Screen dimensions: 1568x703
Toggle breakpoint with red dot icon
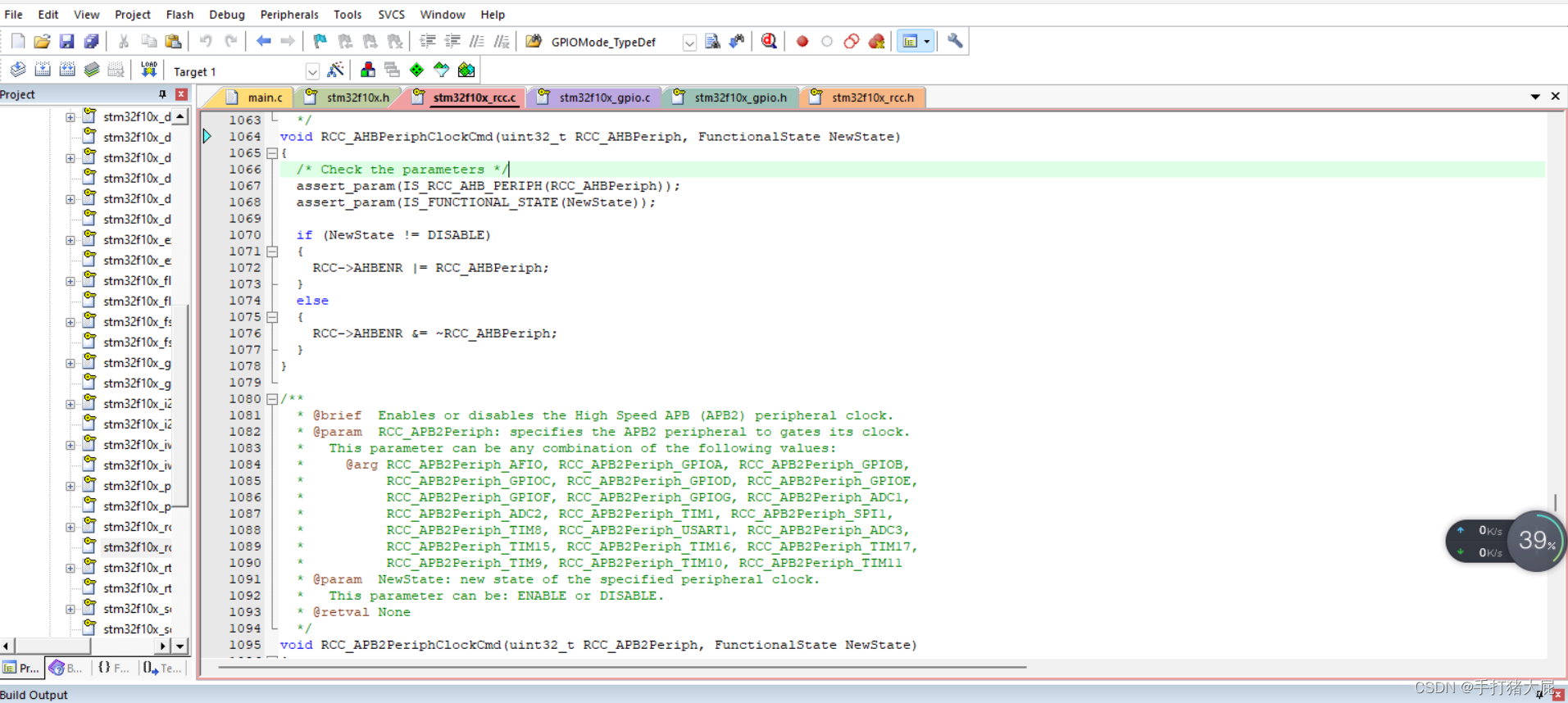802,41
